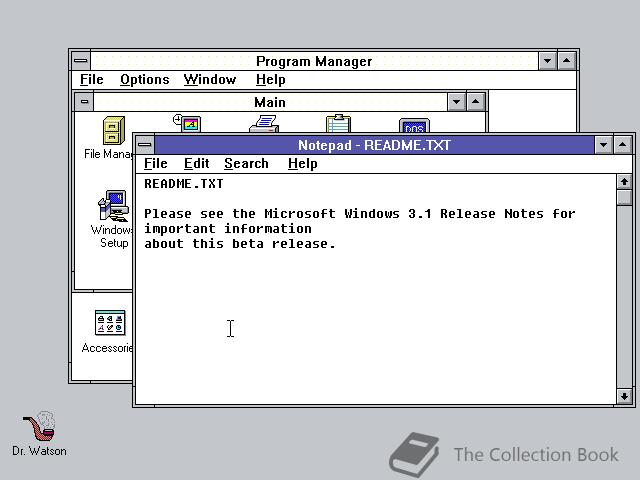
Task: Open Program Manager Options menu
Action: pyautogui.click(x=144, y=80)
